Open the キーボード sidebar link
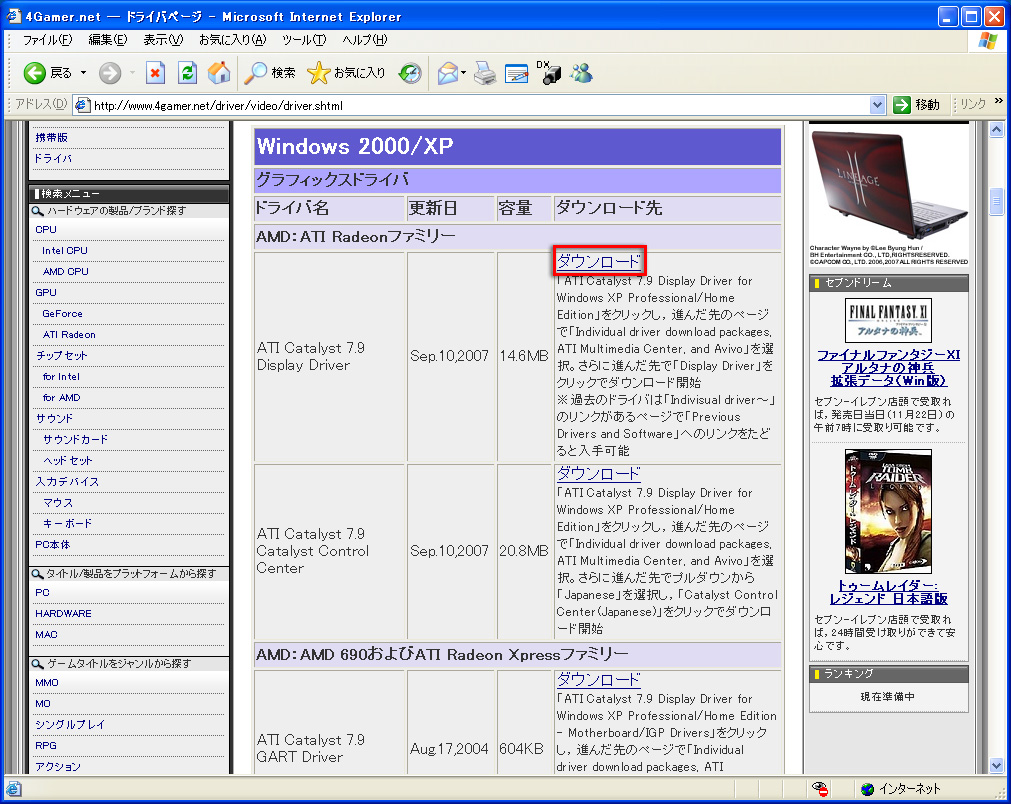1011x804 pixels. (x=68, y=523)
